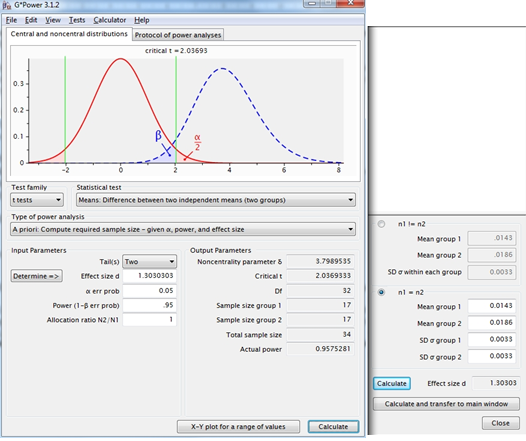
Task: Switch to Protocol of power analyses tab
Action: click(x=178, y=35)
